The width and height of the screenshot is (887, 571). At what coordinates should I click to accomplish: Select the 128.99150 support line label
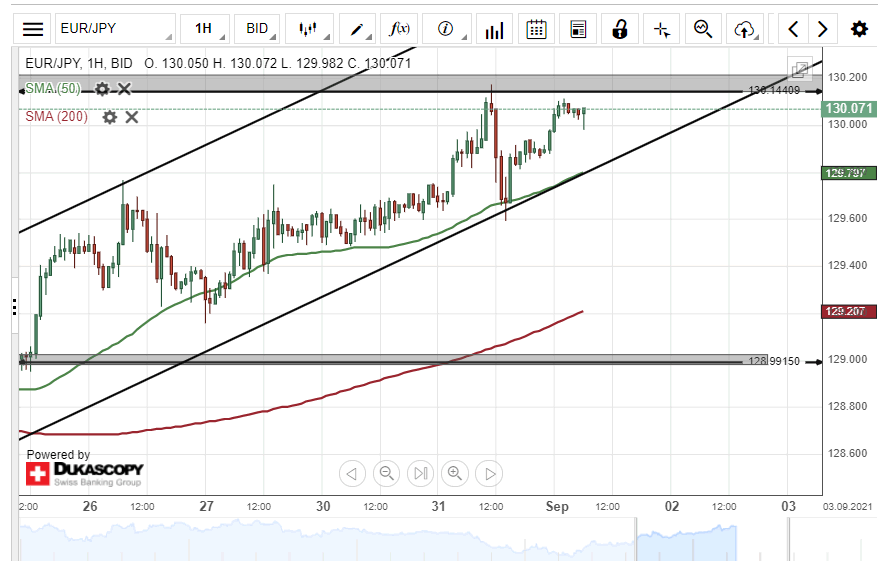tap(774, 361)
